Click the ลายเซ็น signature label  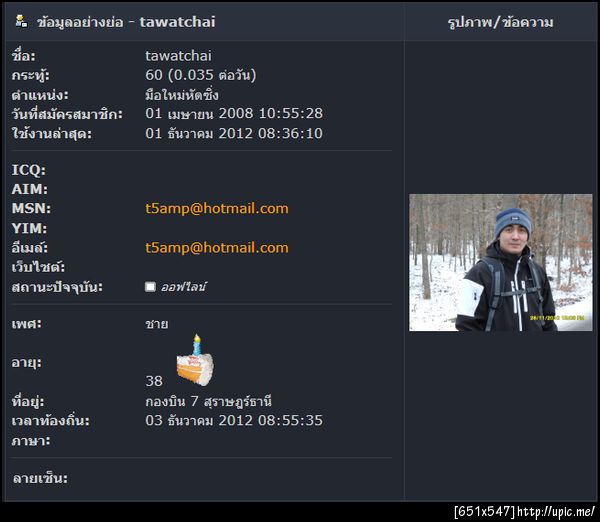click(x=40, y=478)
